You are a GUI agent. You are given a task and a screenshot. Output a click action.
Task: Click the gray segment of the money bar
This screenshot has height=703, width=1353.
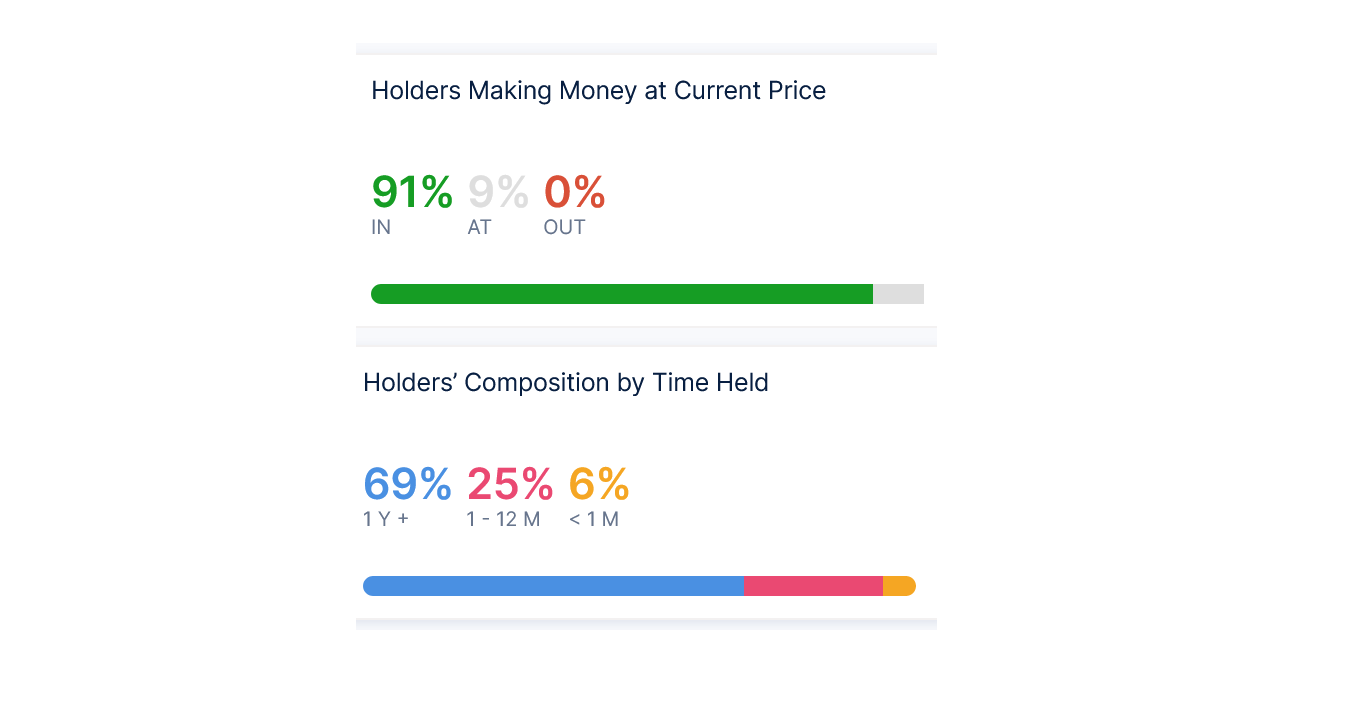tap(898, 294)
